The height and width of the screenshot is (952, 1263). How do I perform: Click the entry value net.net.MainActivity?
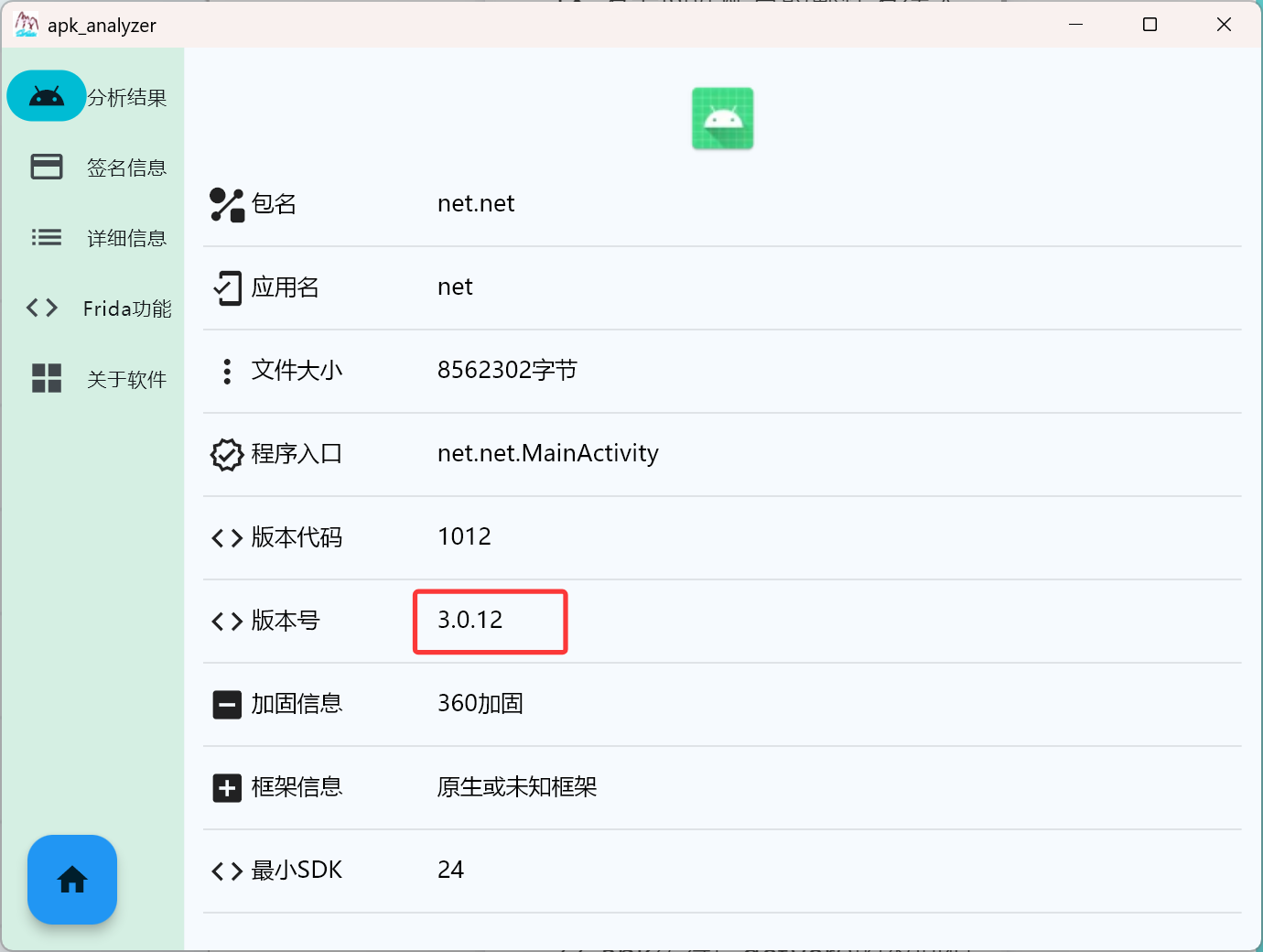click(x=548, y=453)
